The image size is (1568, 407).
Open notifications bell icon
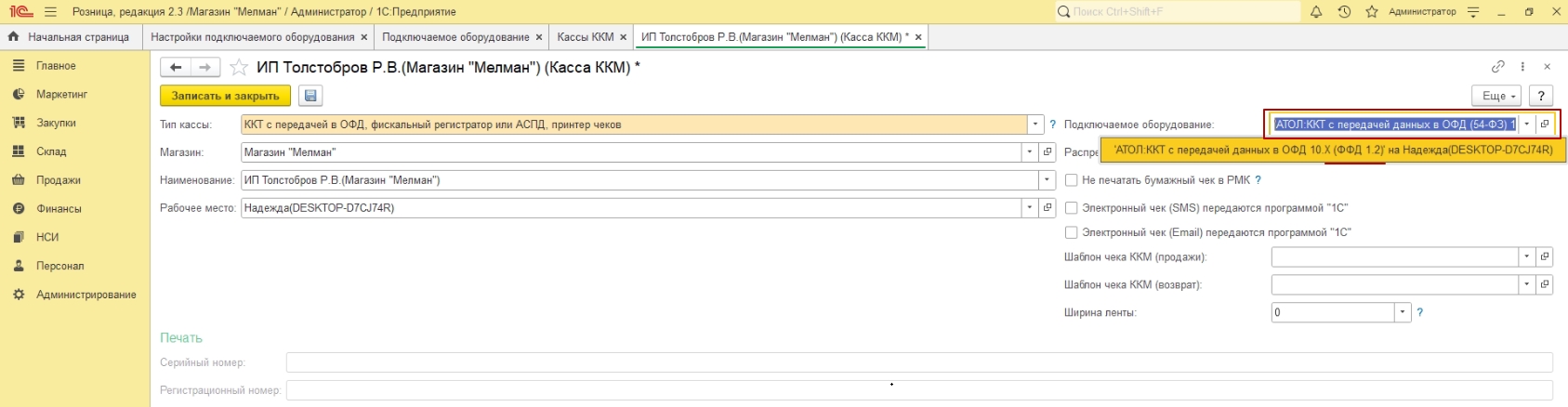pos(1316,12)
